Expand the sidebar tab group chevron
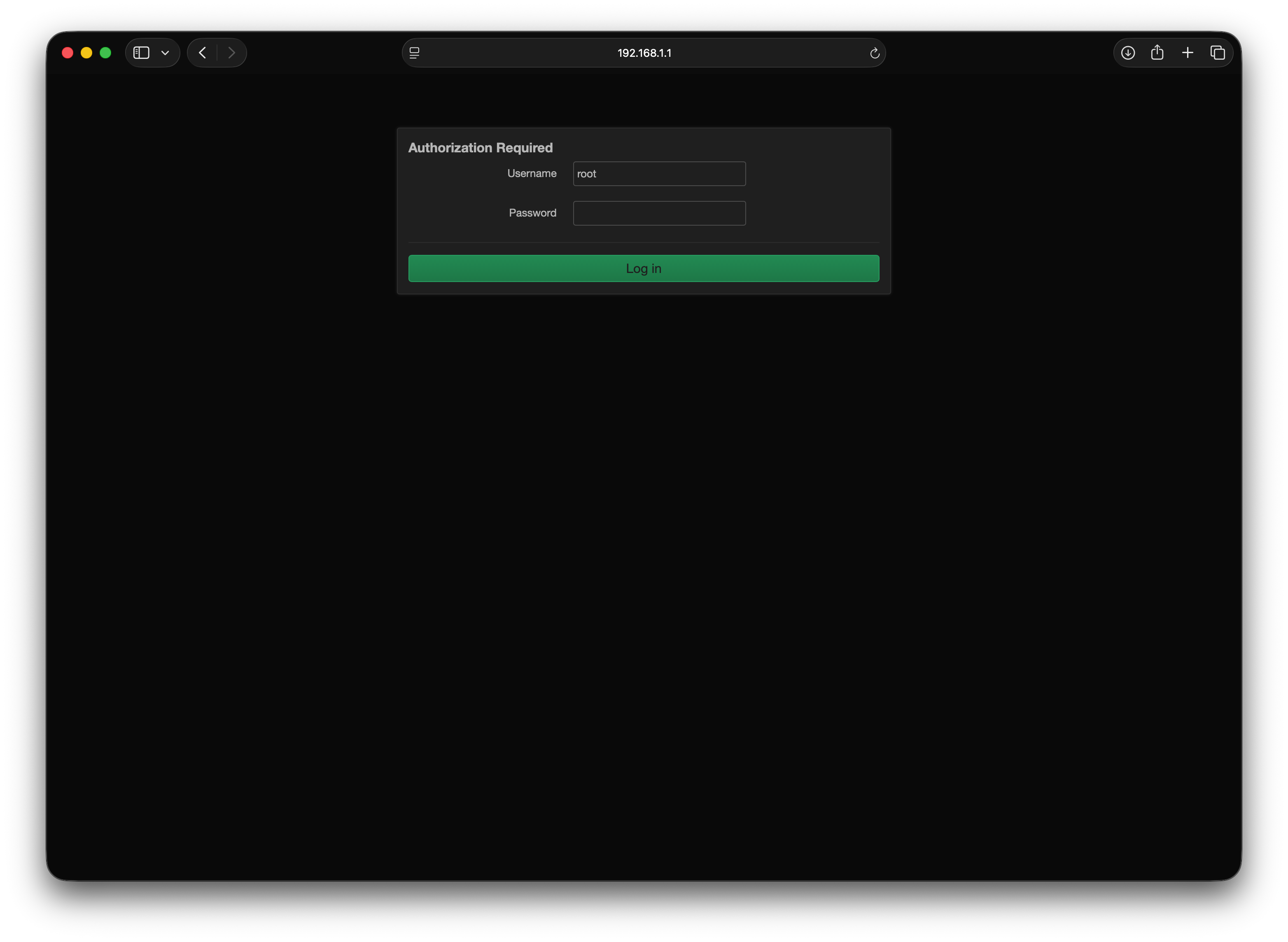 click(166, 53)
